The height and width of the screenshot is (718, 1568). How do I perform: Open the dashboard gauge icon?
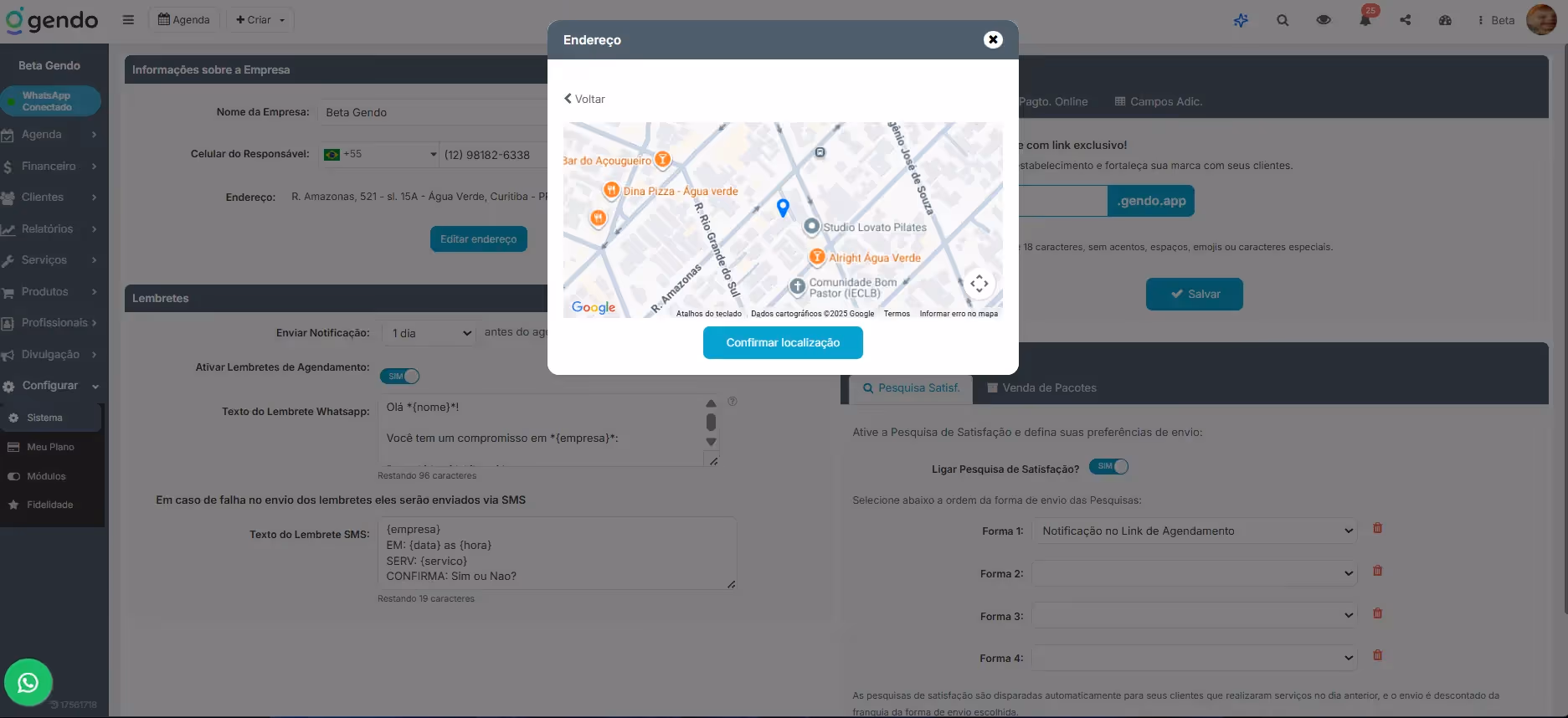(1445, 20)
